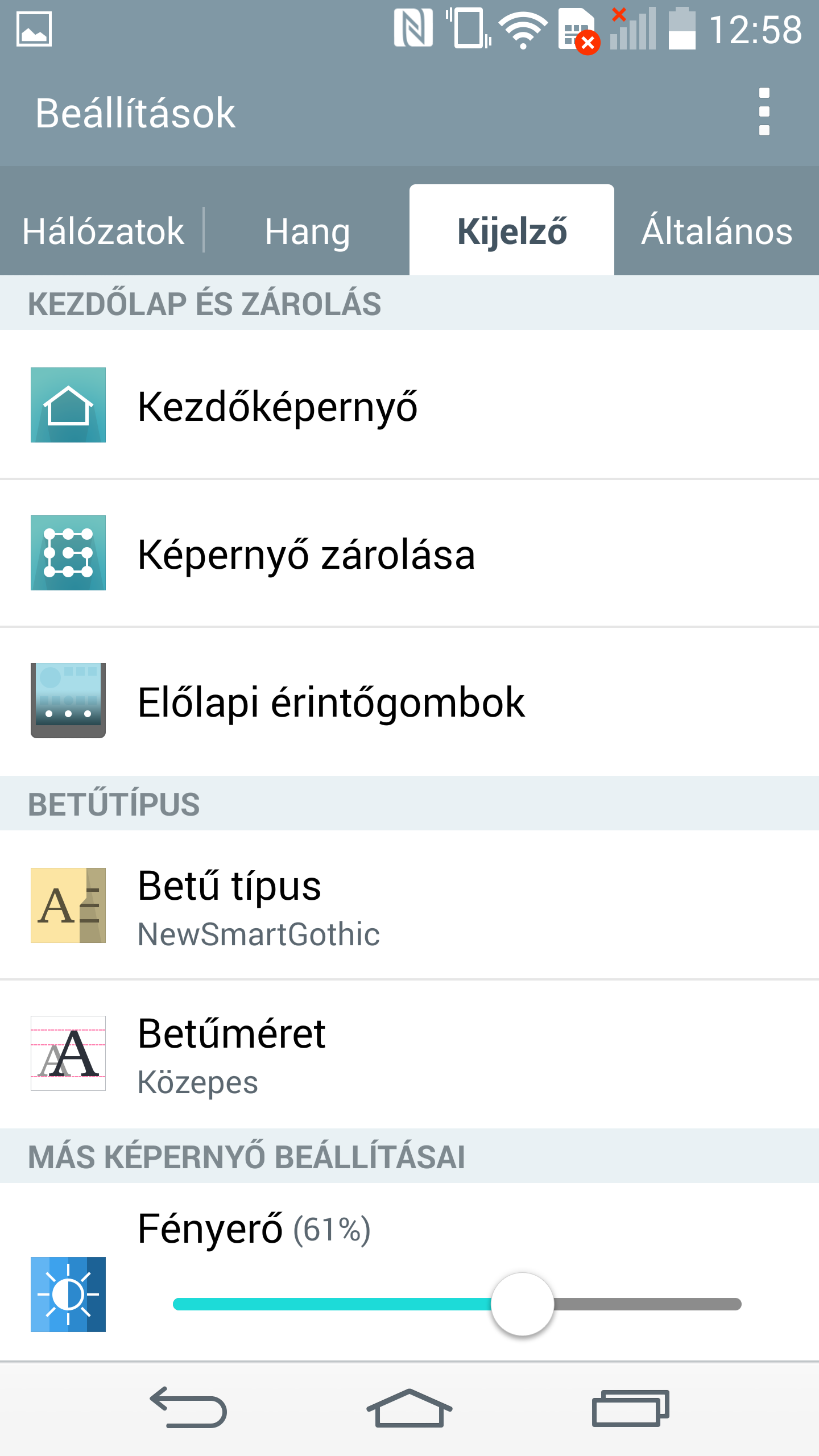Click the Fényerő brightness slider handle
This screenshot has height=1456, width=819.
[522, 1304]
